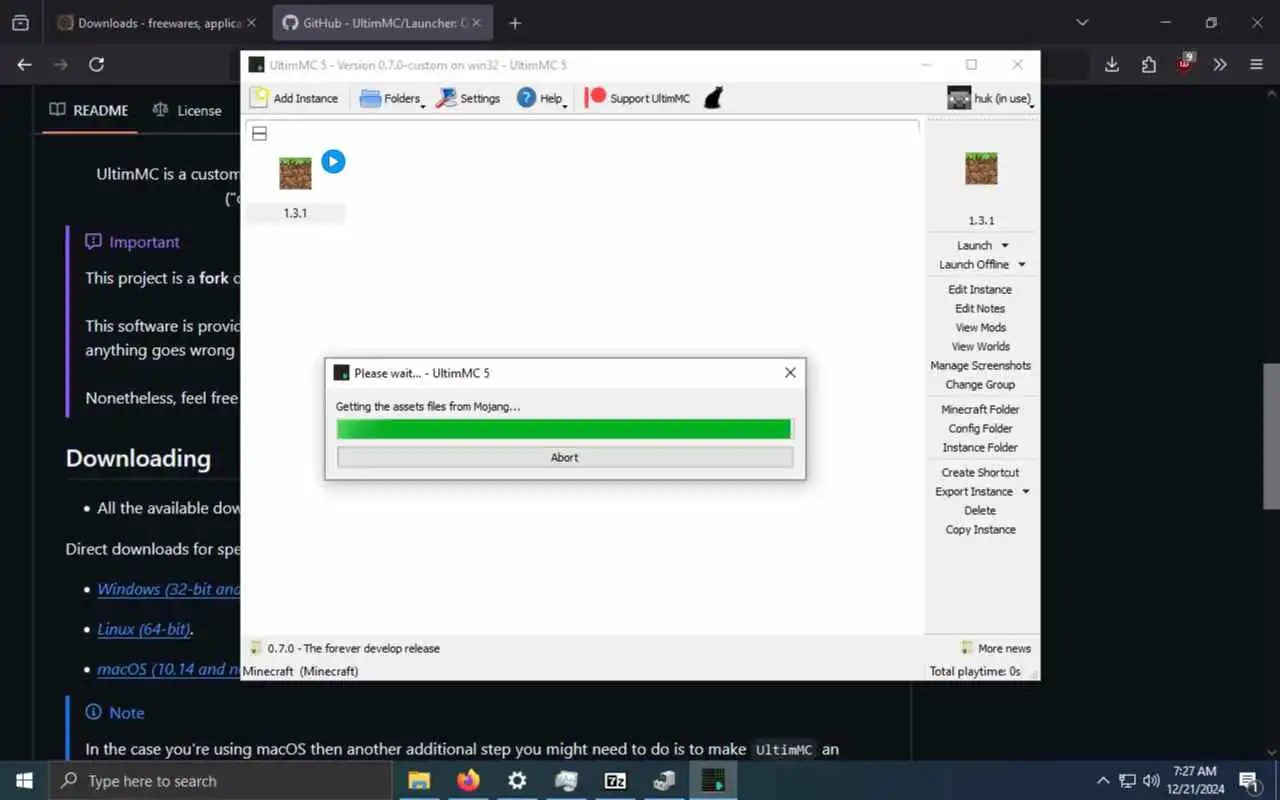This screenshot has height=800, width=1280.
Task: Click the UltimMC taskbar icon
Action: (x=713, y=781)
